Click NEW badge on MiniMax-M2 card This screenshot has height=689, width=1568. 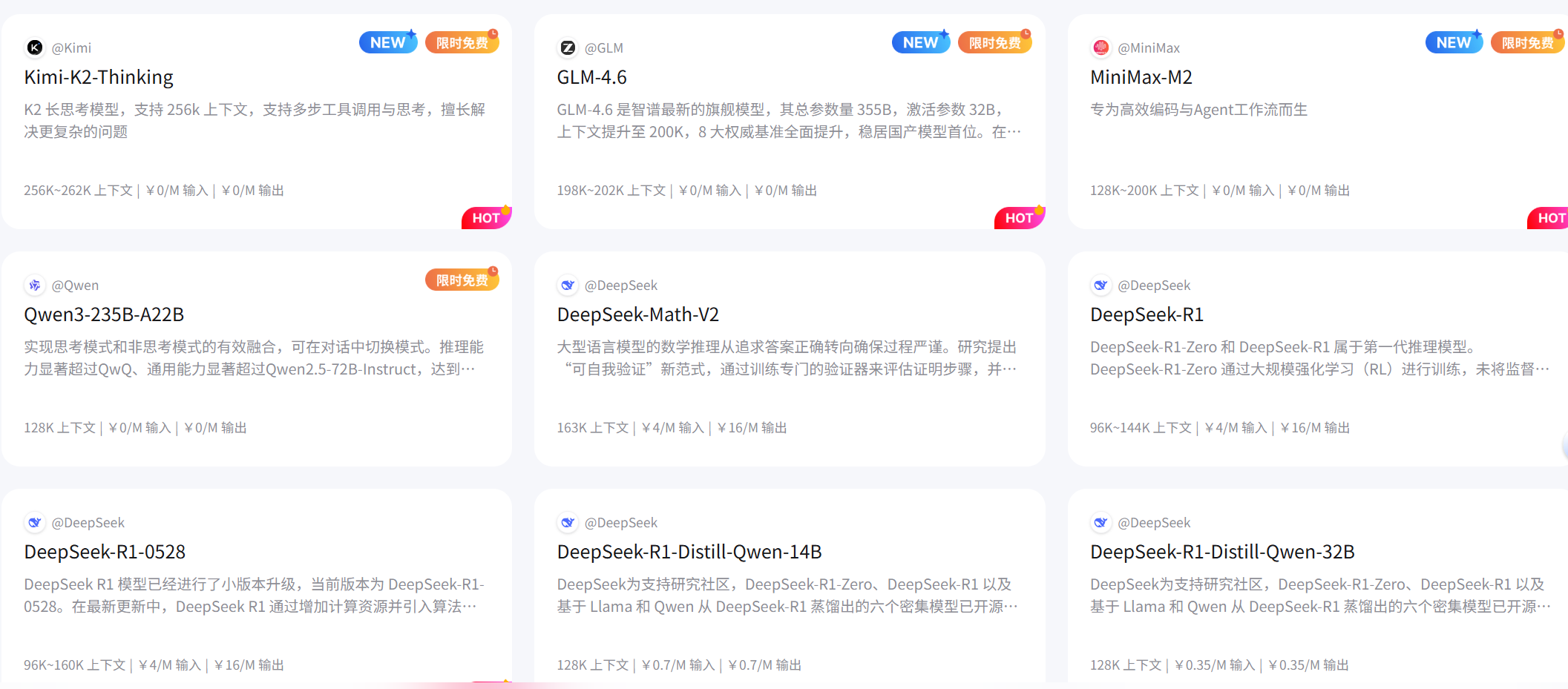pyautogui.click(x=1454, y=42)
